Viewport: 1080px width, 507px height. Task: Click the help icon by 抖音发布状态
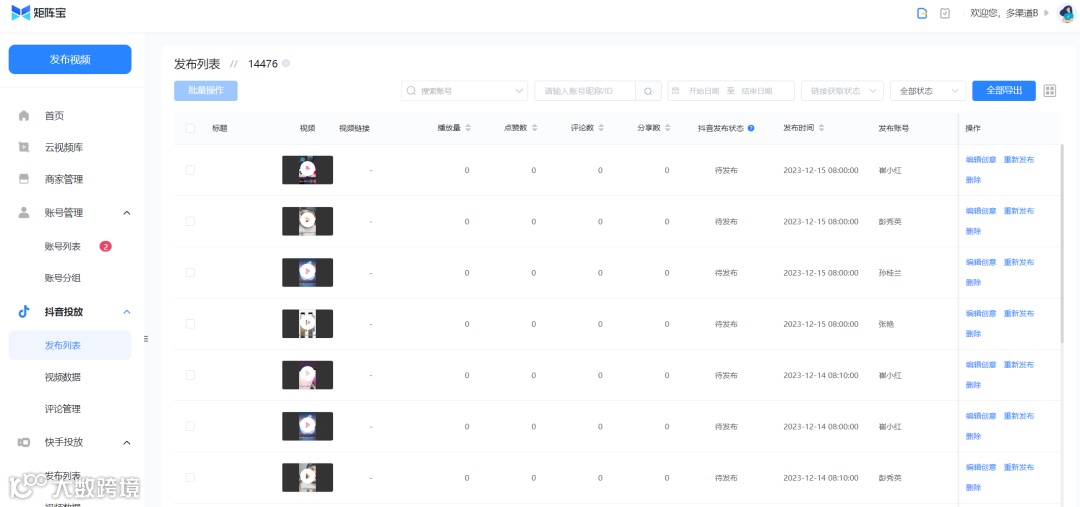[x=751, y=128]
